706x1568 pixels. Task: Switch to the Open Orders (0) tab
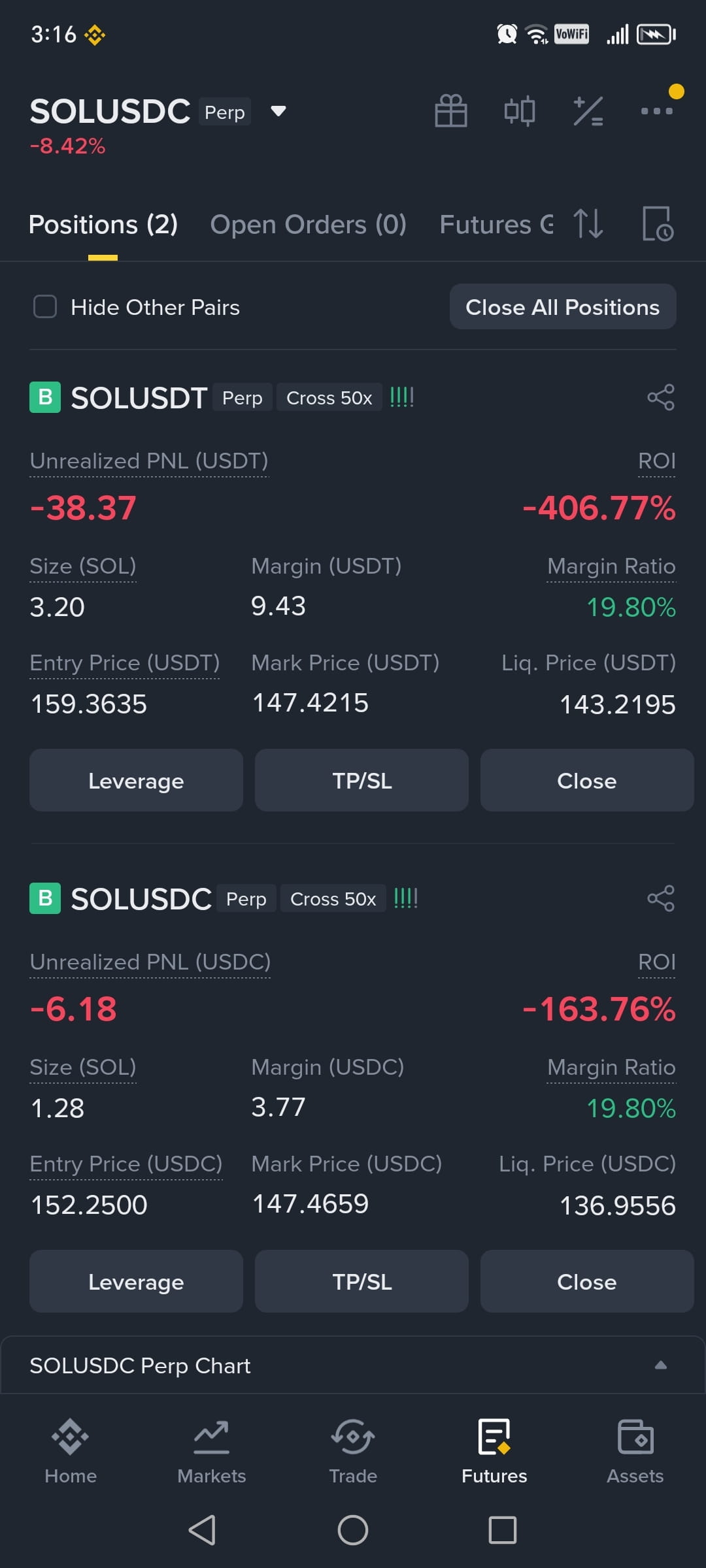[308, 225]
